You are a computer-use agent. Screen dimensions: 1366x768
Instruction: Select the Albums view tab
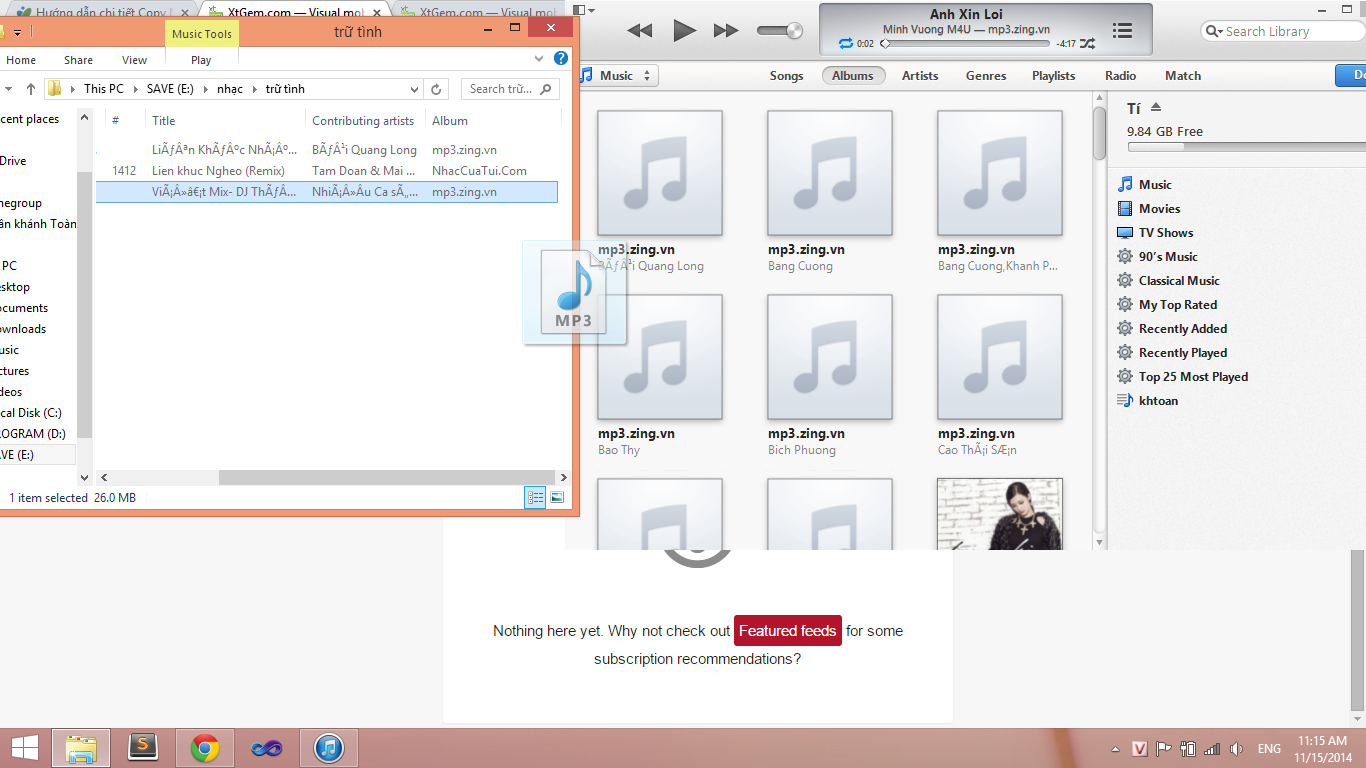pos(853,76)
